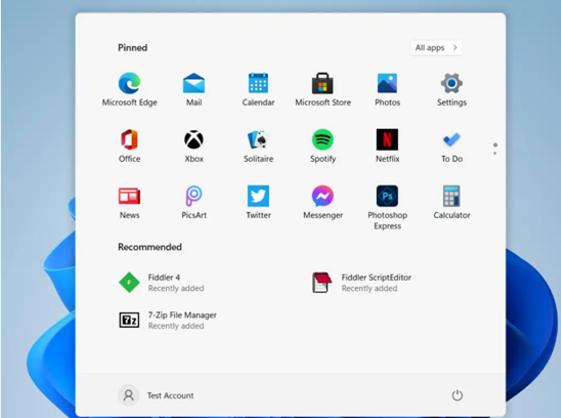Start the Solitaire game
Viewport: 561px width, 418px height.
pyautogui.click(x=258, y=146)
